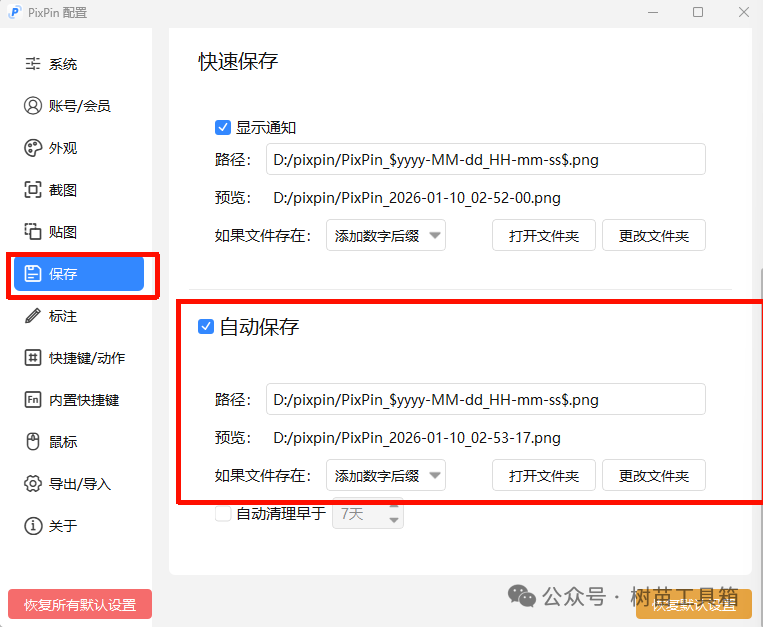Open 鼠标 mouse settings
The image size is (763, 627).
click(x=79, y=442)
